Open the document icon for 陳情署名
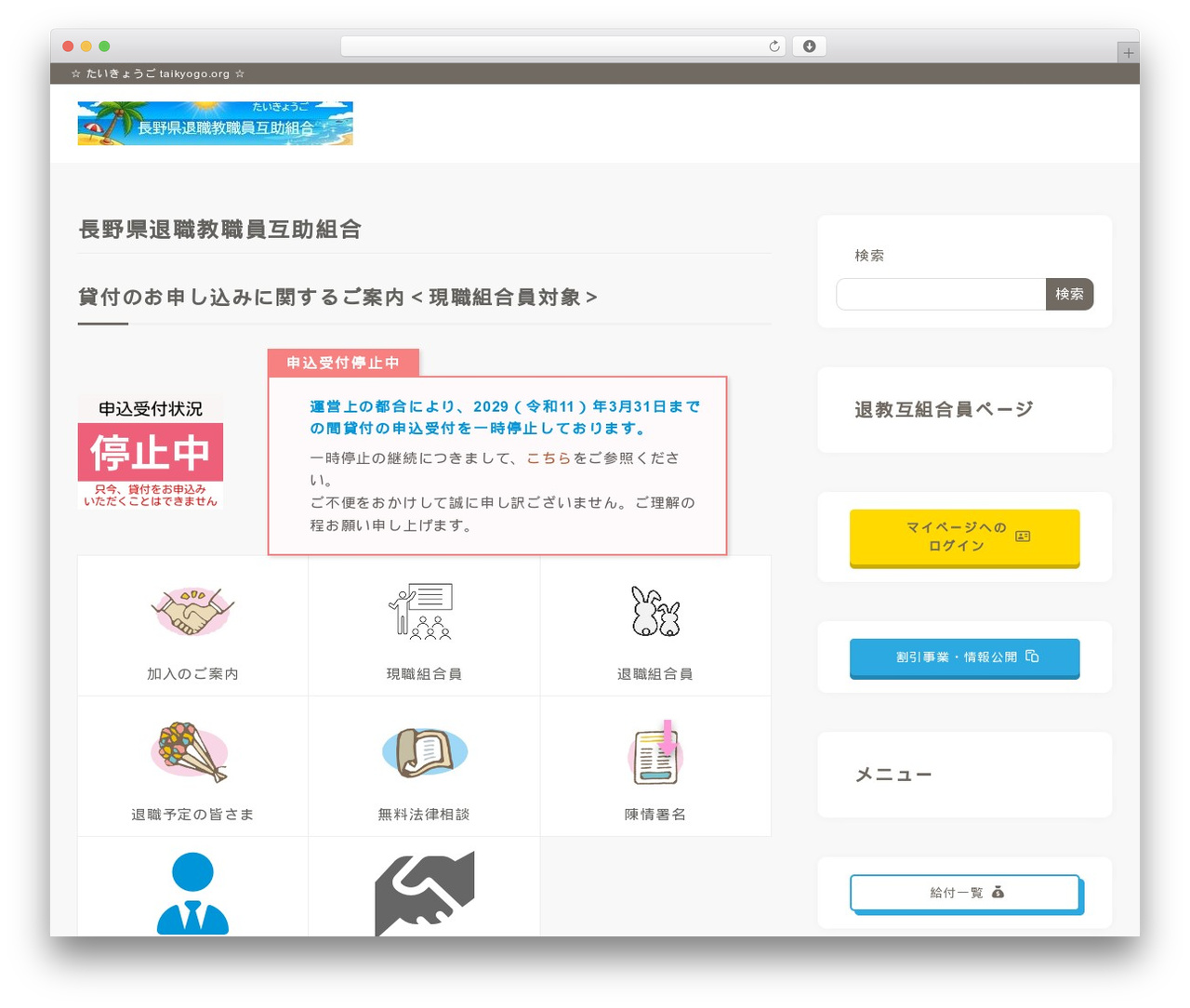This screenshot has width=1190, height=1008. 655,751
